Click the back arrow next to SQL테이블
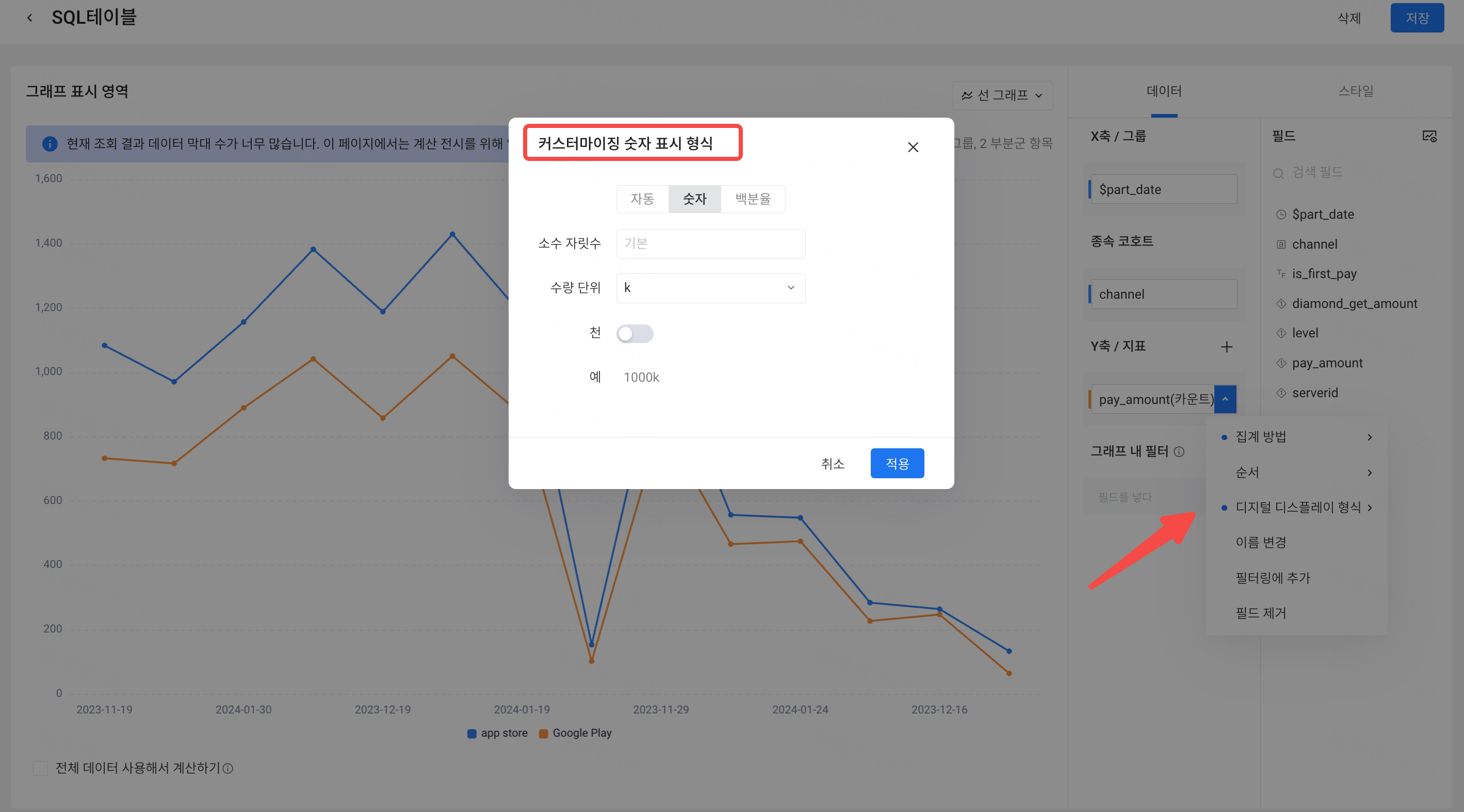 click(x=29, y=18)
